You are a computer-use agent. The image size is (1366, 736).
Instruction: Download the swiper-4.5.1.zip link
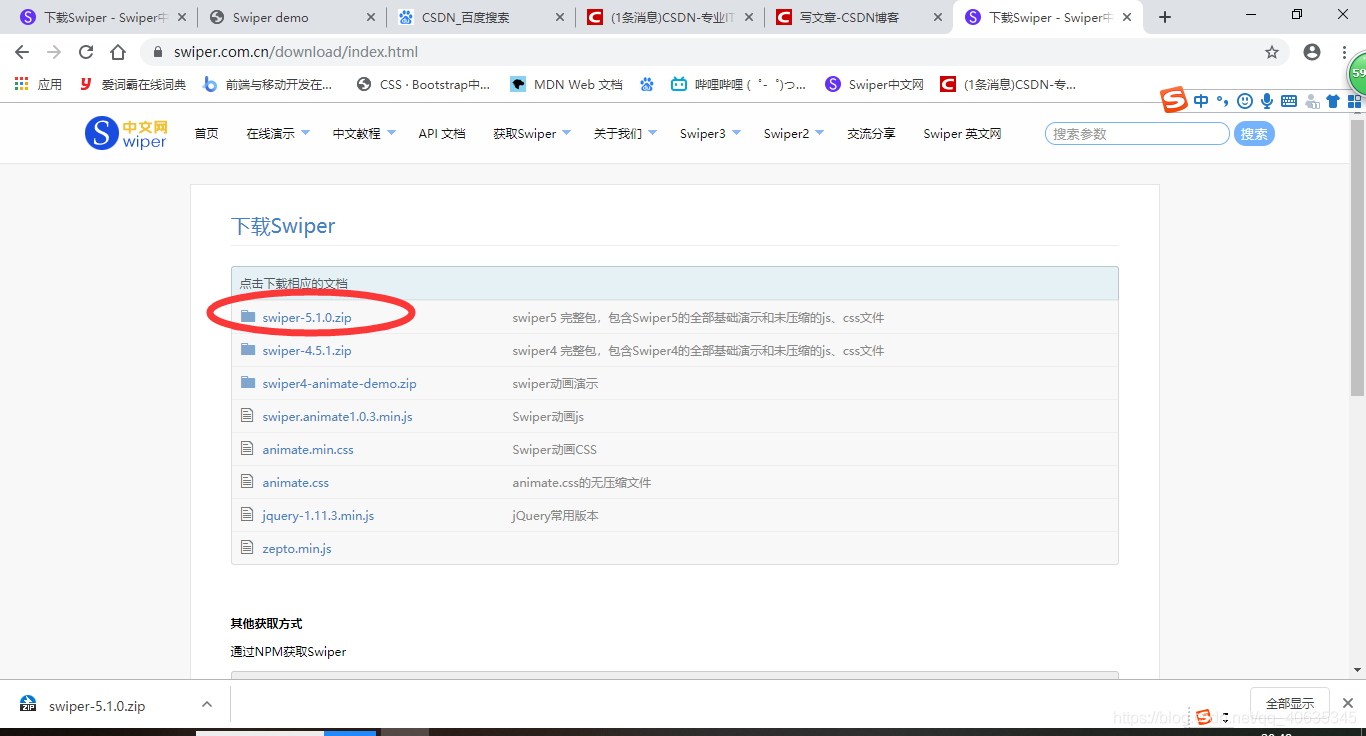(307, 350)
